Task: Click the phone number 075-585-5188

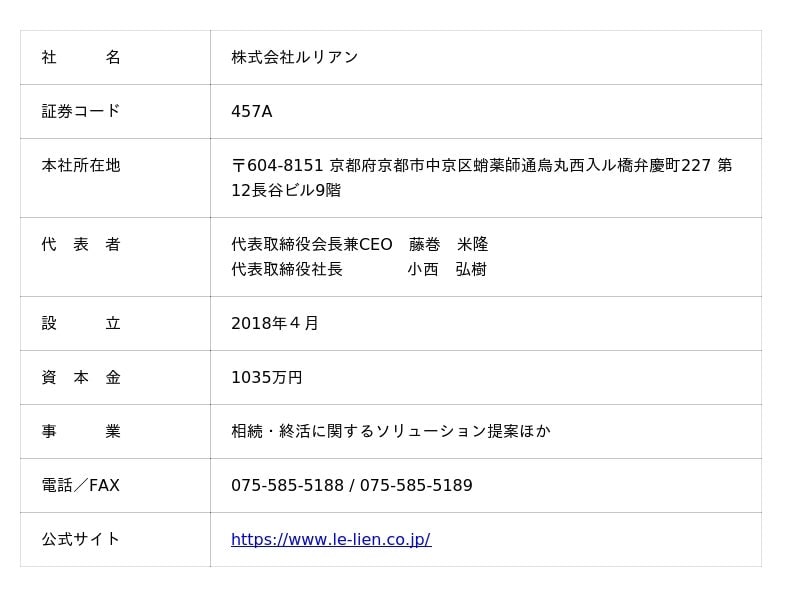Action: (287, 486)
